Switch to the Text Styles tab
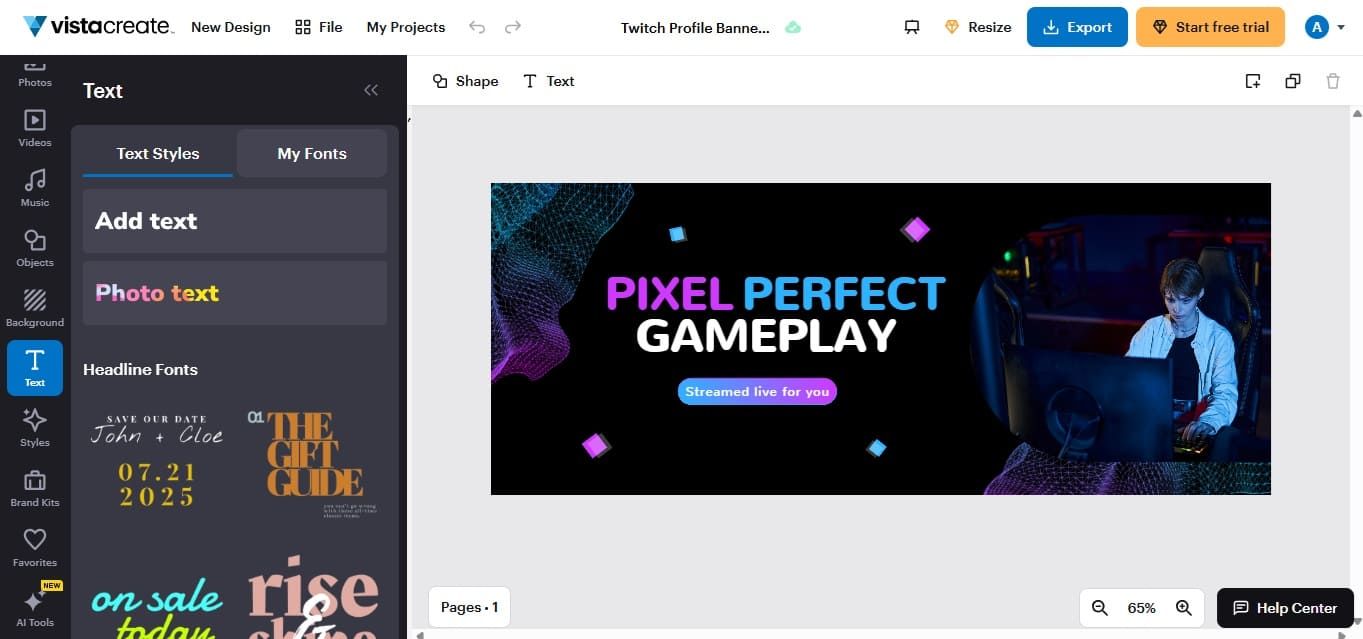 tap(157, 153)
